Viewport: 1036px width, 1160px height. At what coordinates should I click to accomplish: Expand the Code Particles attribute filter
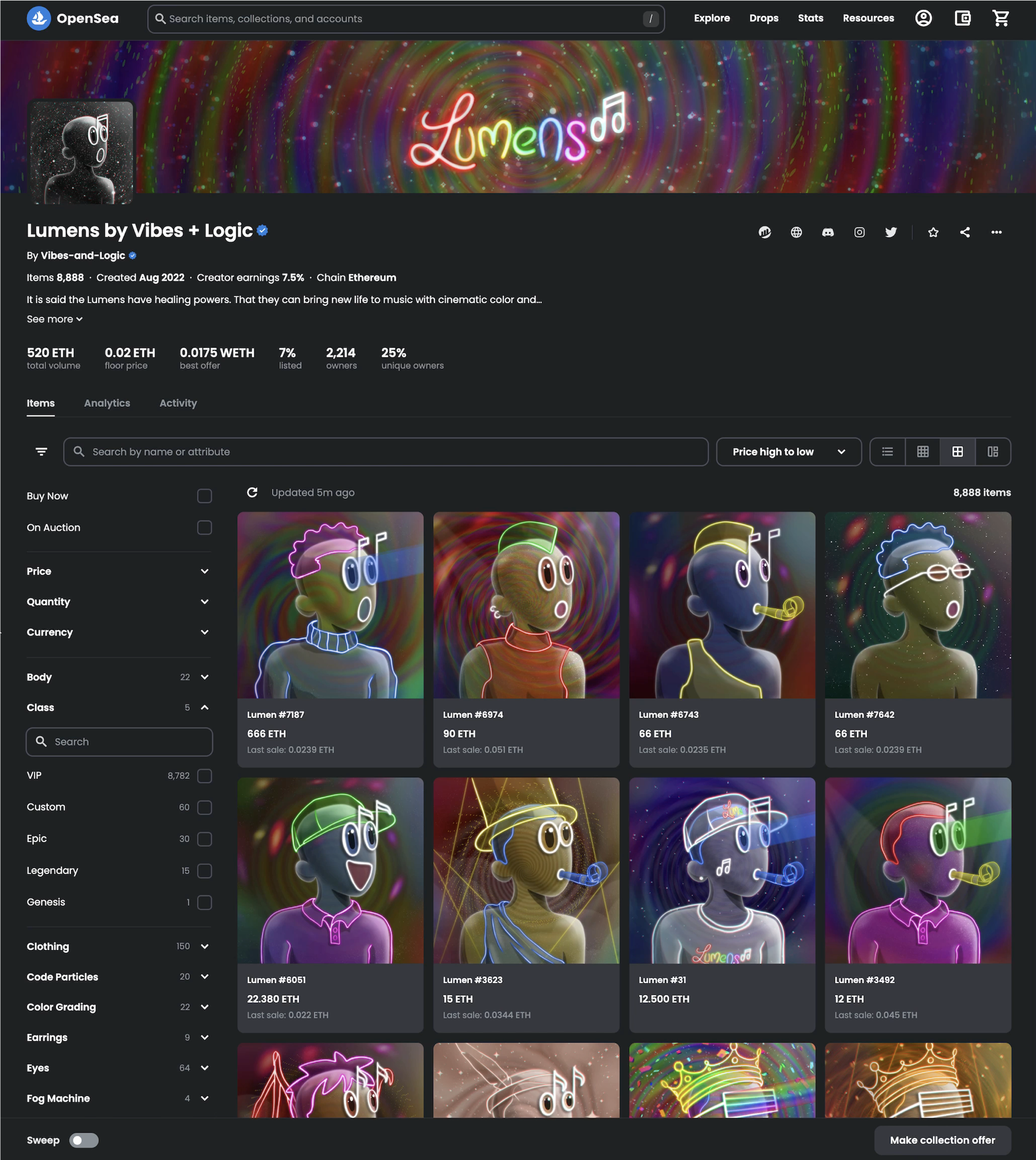coord(119,976)
